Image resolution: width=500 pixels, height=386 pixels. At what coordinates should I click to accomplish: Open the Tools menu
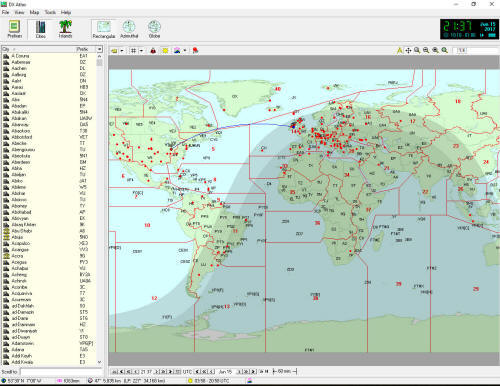[50, 12]
